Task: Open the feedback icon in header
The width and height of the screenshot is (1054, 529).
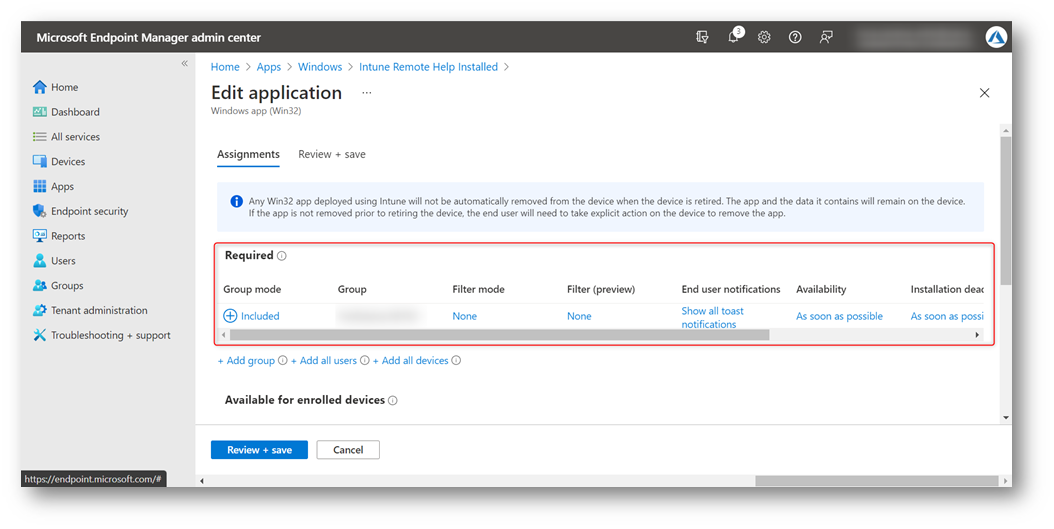Action: (826, 38)
